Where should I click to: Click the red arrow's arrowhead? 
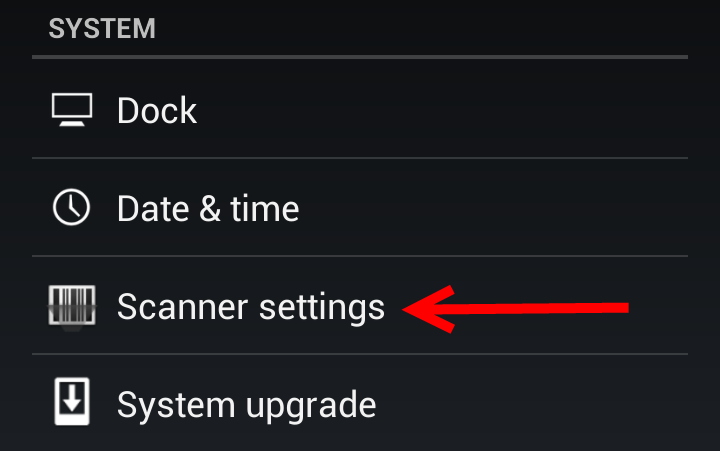pyautogui.click(x=429, y=309)
